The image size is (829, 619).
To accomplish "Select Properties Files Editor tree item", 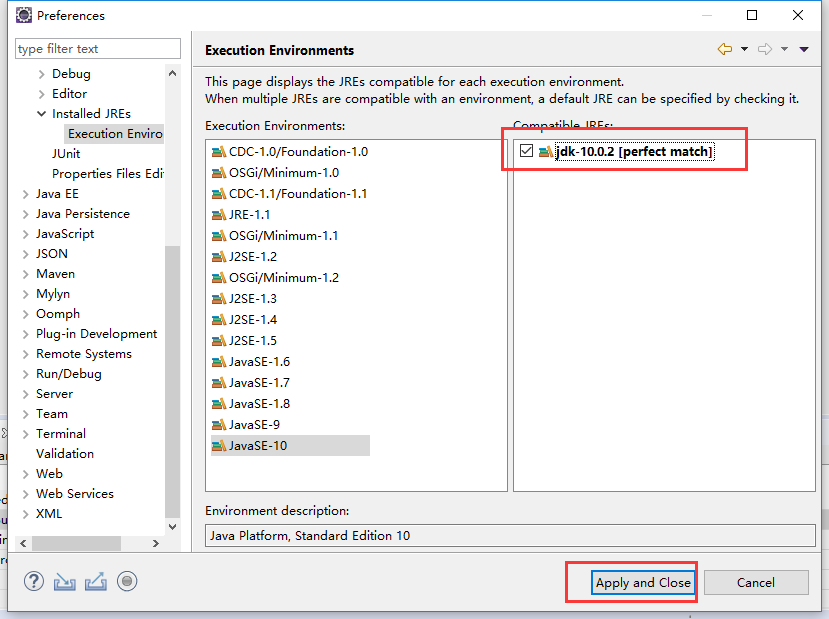I will 108,174.
